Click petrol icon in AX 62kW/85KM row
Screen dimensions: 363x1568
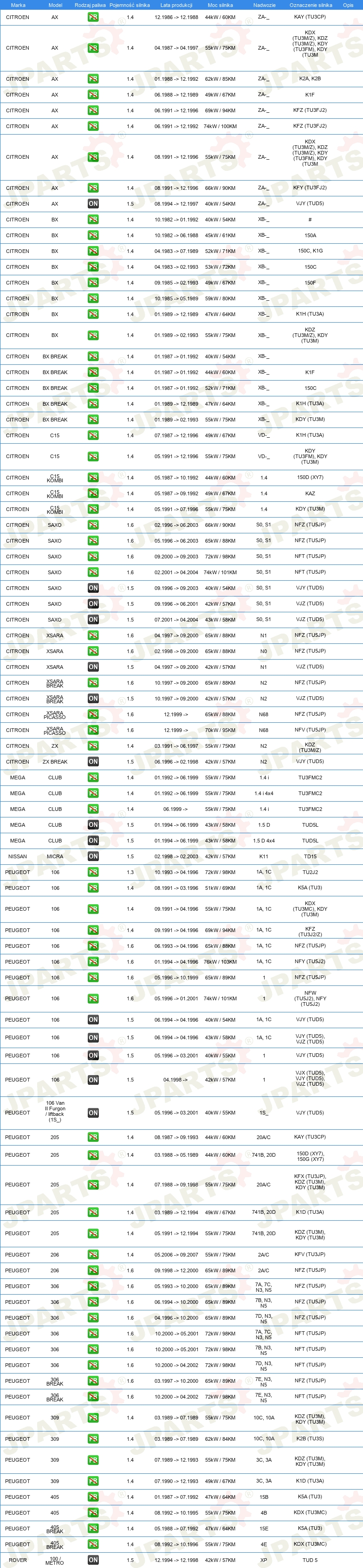[x=93, y=78]
